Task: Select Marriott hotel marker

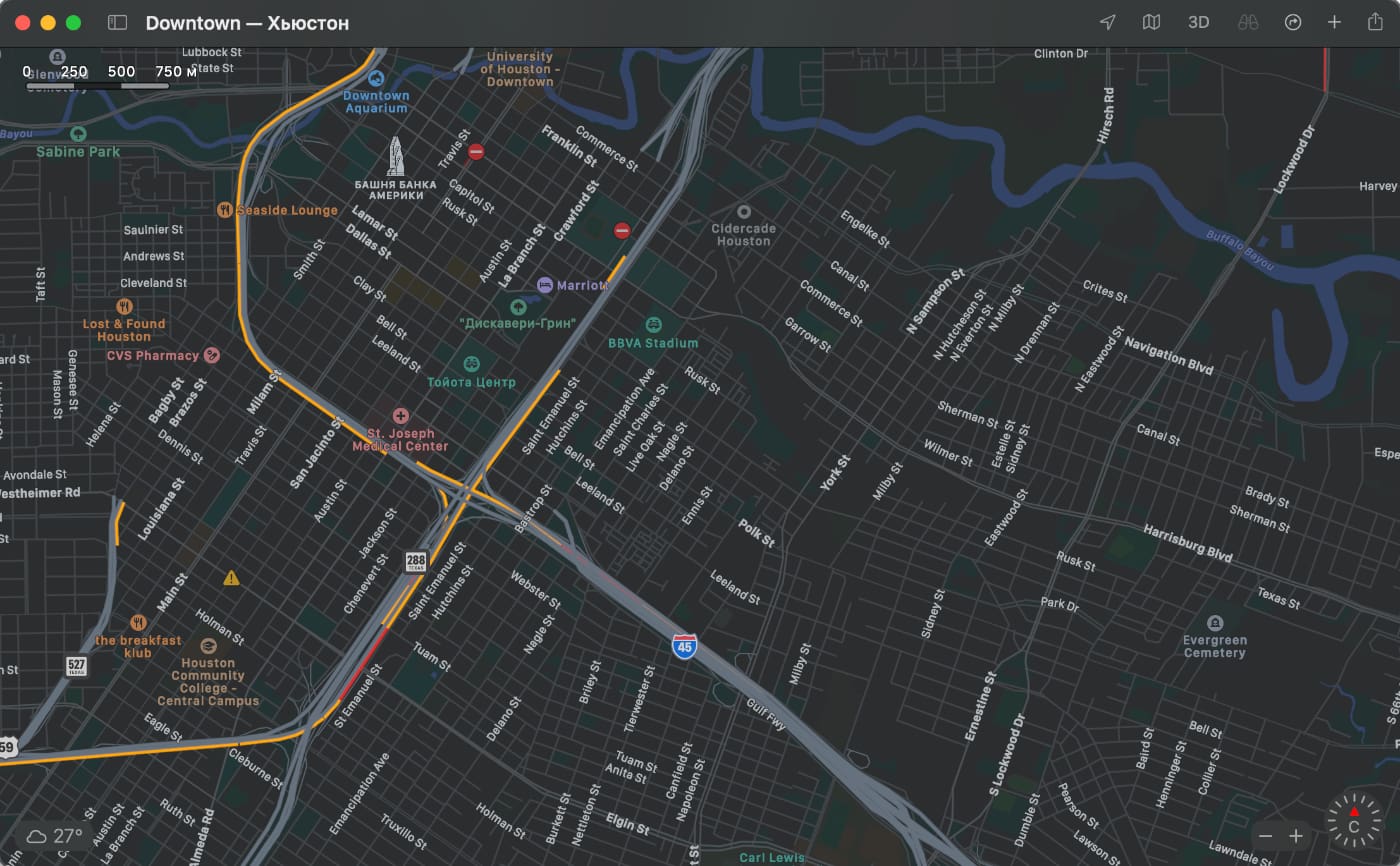Action: 544,285
